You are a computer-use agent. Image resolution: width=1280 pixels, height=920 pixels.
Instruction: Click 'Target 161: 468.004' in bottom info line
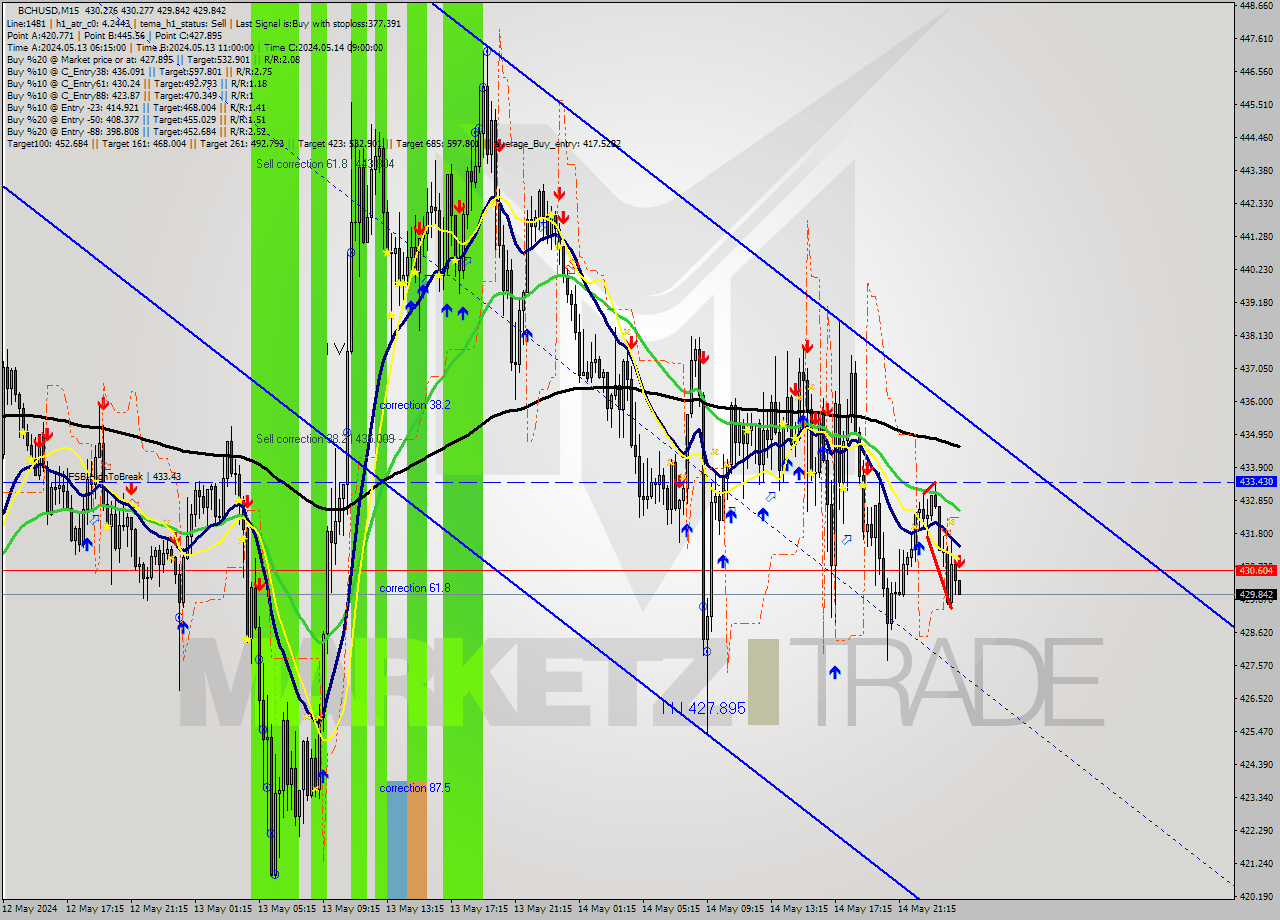tap(145, 143)
